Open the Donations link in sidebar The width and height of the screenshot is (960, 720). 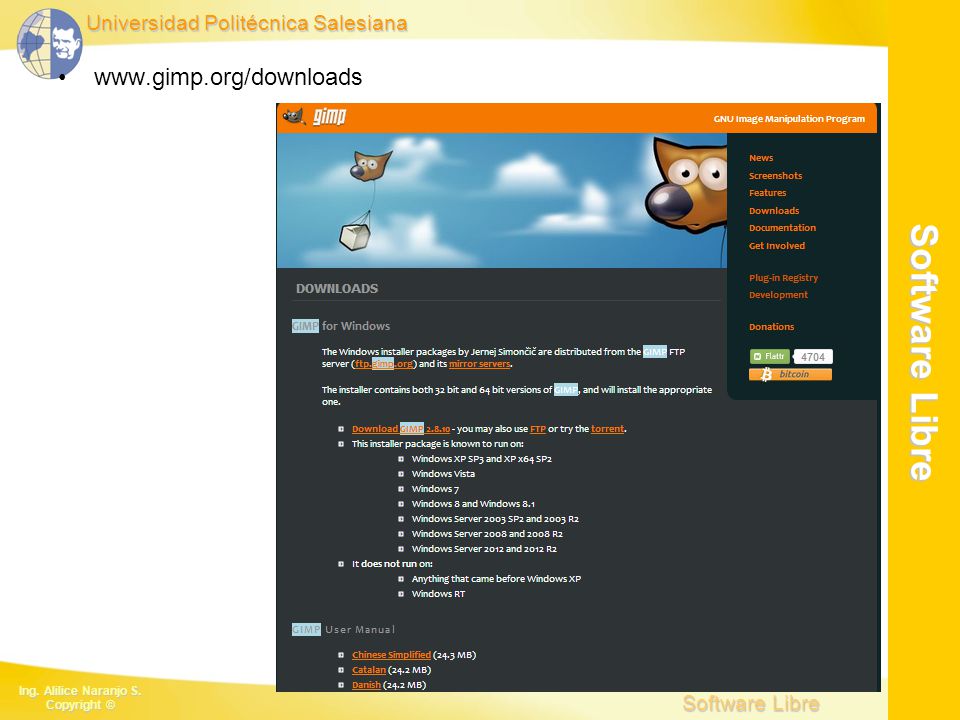coord(771,327)
